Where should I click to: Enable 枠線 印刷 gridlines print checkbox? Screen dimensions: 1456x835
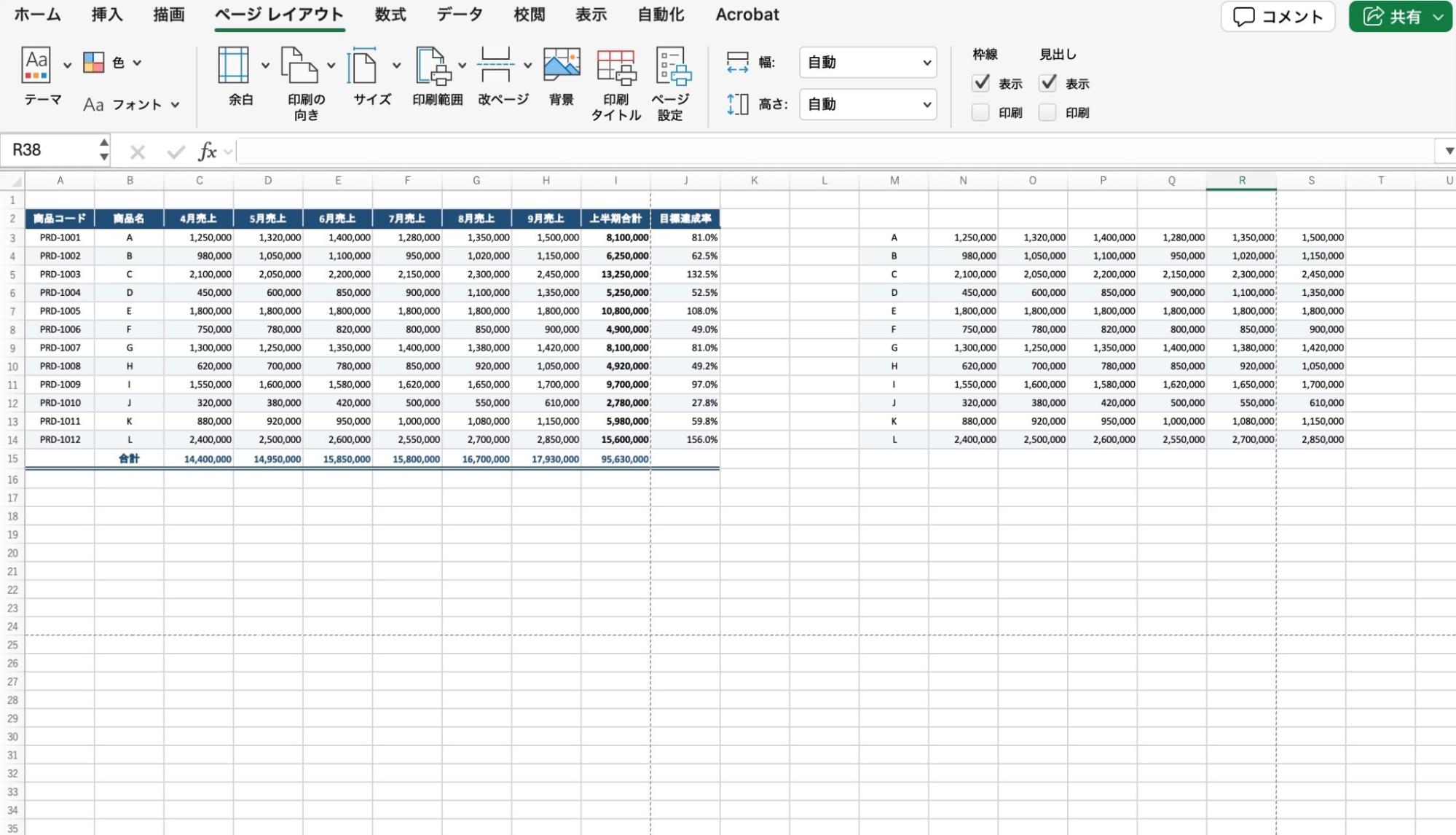pyautogui.click(x=980, y=112)
